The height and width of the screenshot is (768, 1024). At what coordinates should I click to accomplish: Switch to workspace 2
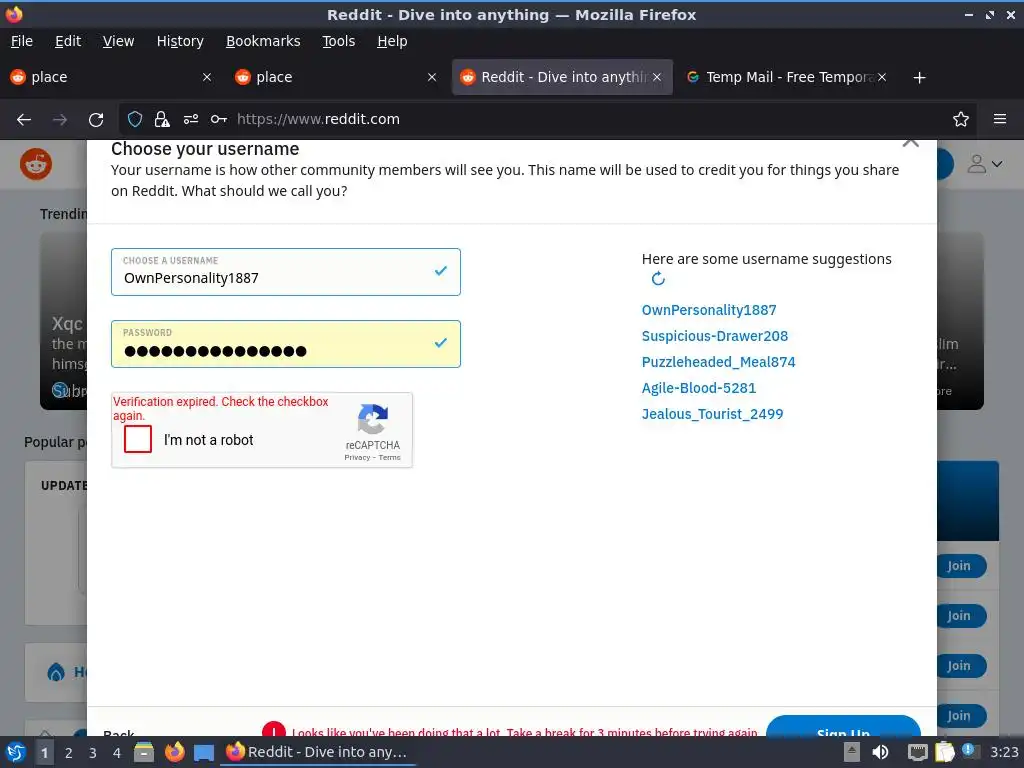(x=69, y=753)
